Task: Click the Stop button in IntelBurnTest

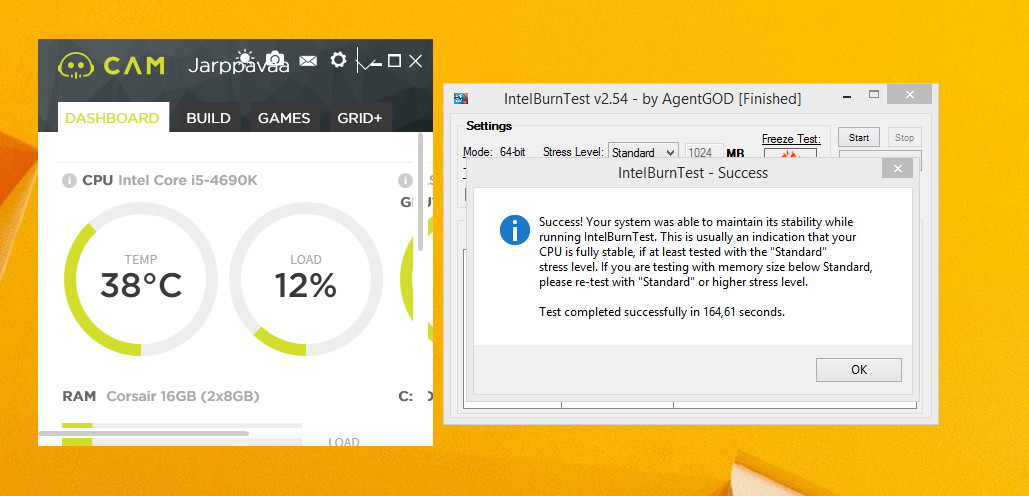Action: click(904, 138)
